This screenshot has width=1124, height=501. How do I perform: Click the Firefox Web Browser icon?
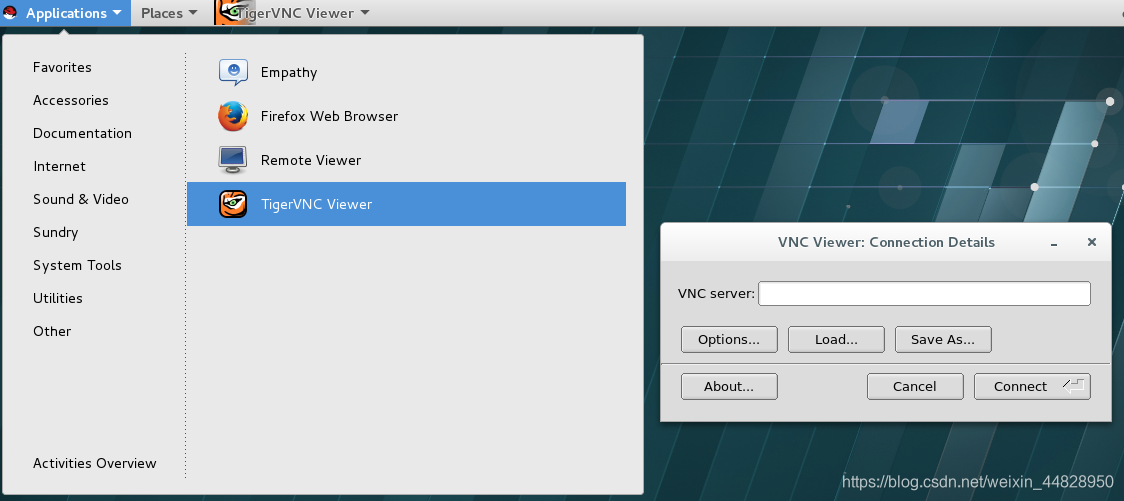tap(233, 116)
